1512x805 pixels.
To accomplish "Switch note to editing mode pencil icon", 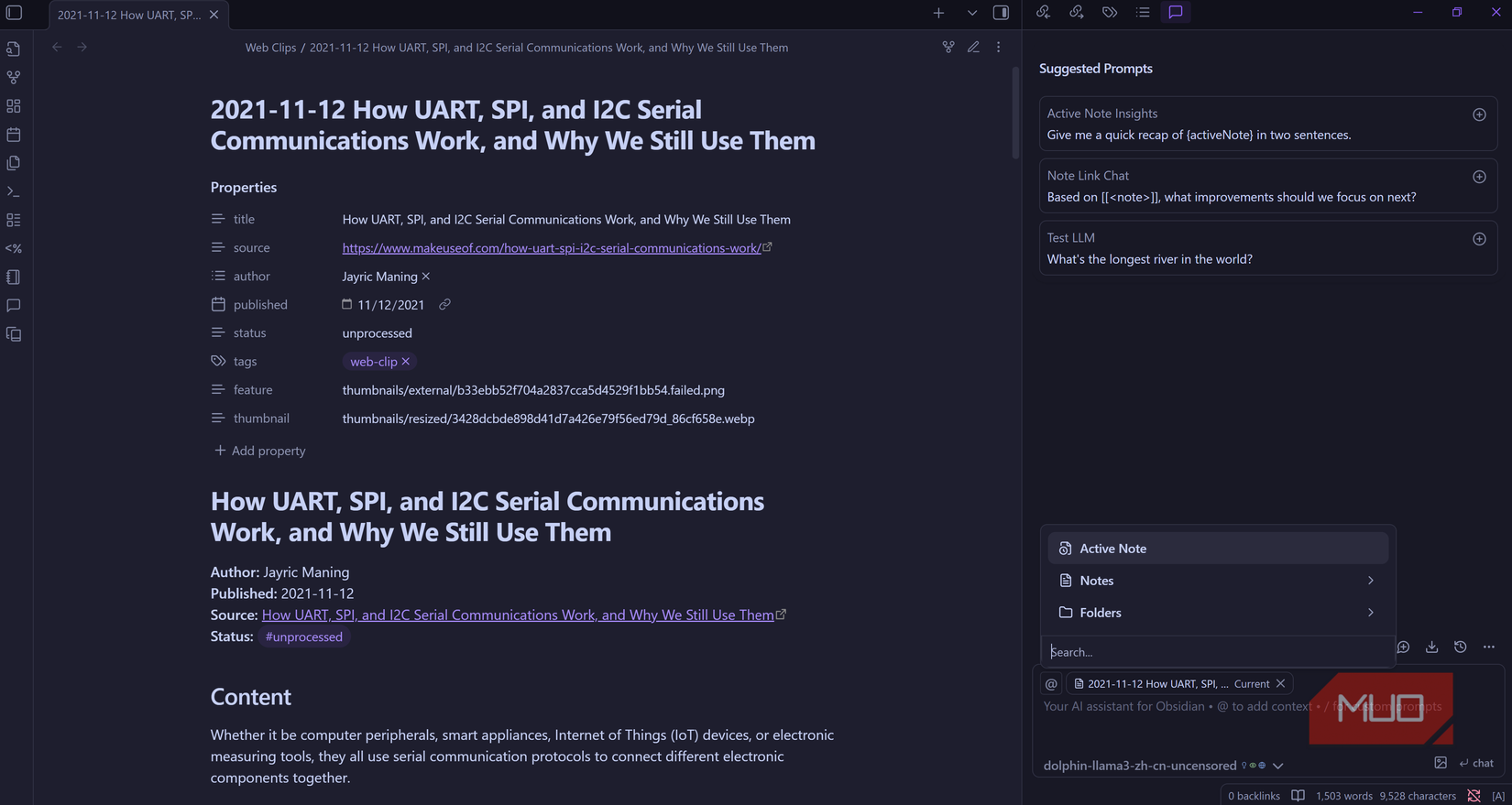I will click(973, 47).
